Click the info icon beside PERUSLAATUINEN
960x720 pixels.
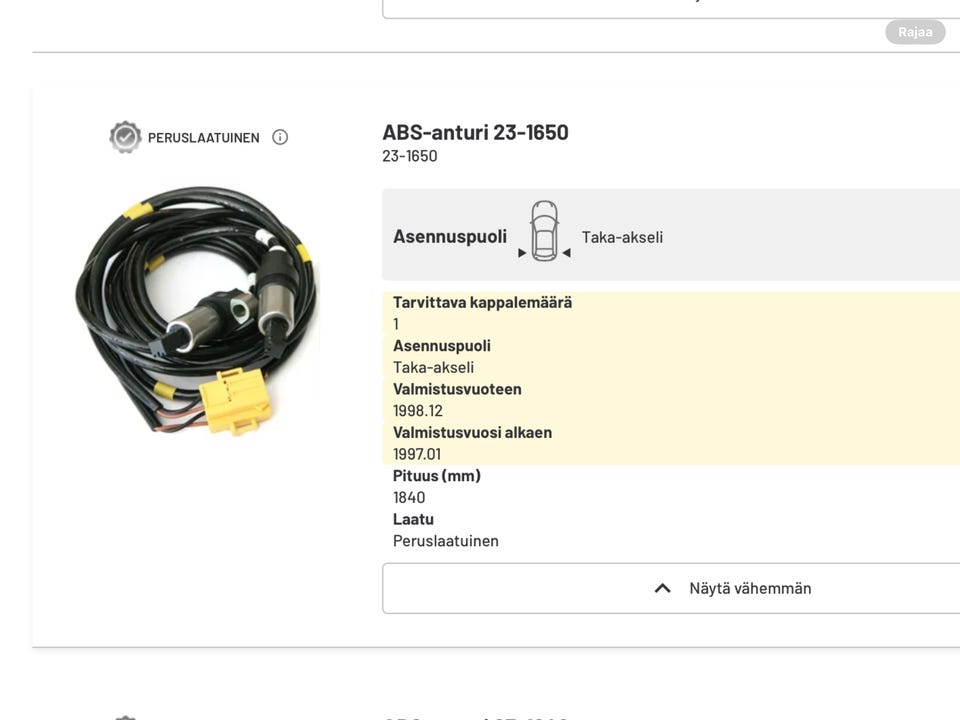(x=280, y=137)
